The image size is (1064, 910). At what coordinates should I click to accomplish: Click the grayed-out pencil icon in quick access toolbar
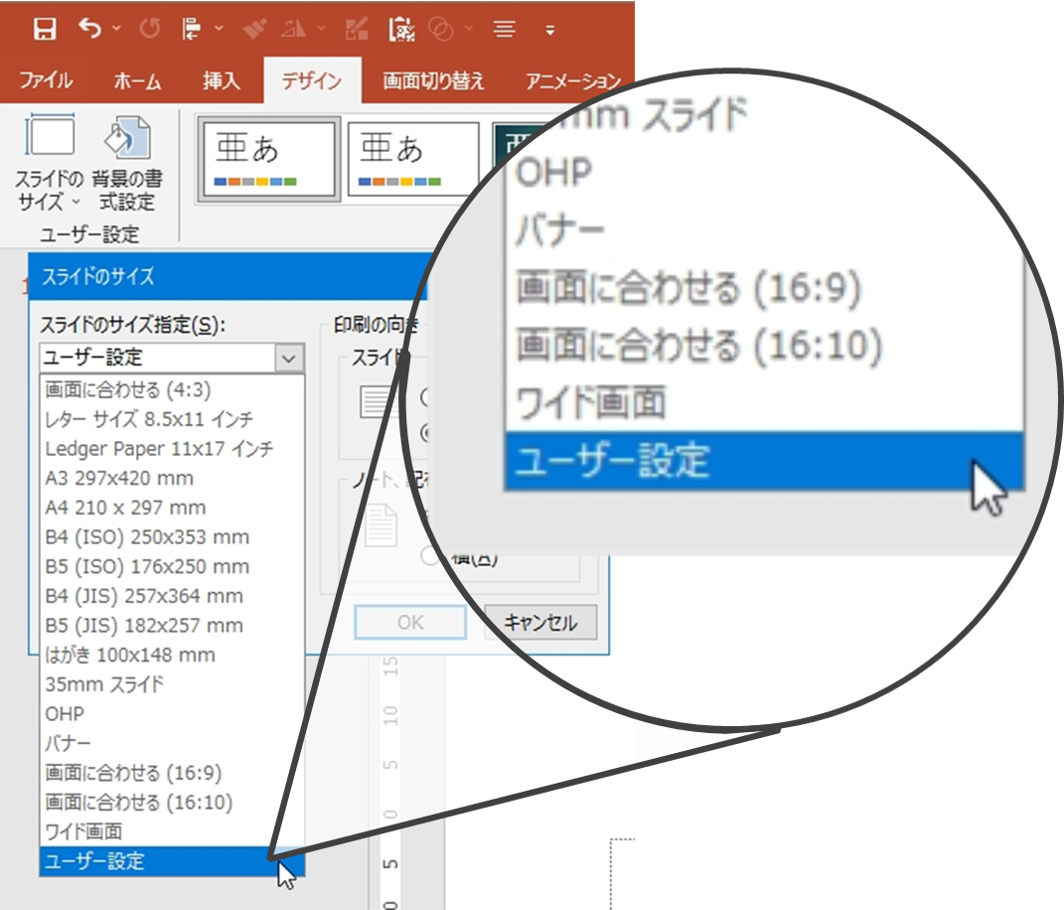356,29
